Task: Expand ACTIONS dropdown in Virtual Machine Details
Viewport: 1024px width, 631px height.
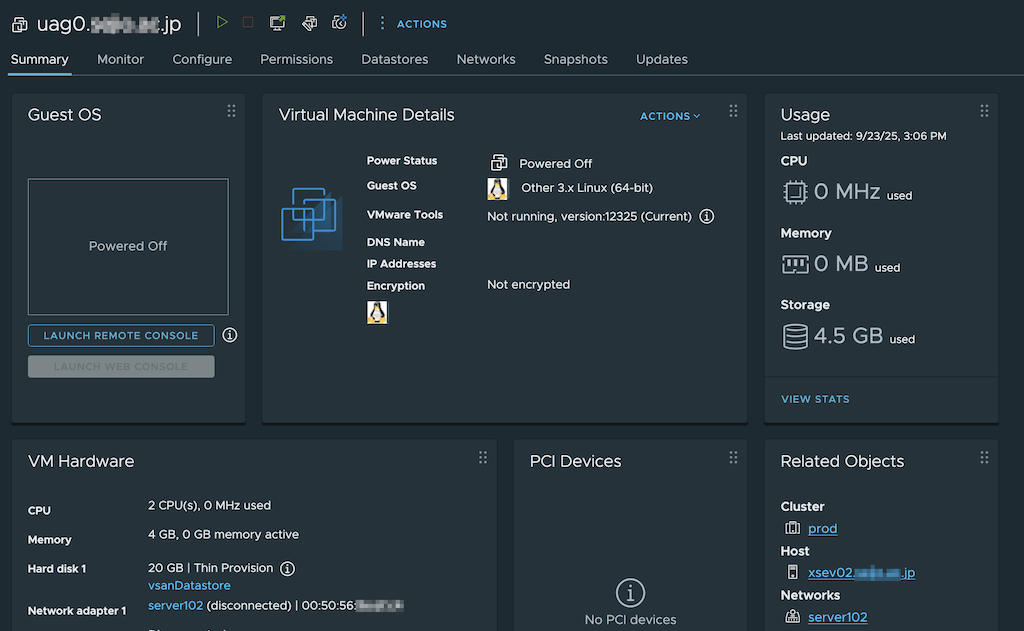Action: (670, 116)
